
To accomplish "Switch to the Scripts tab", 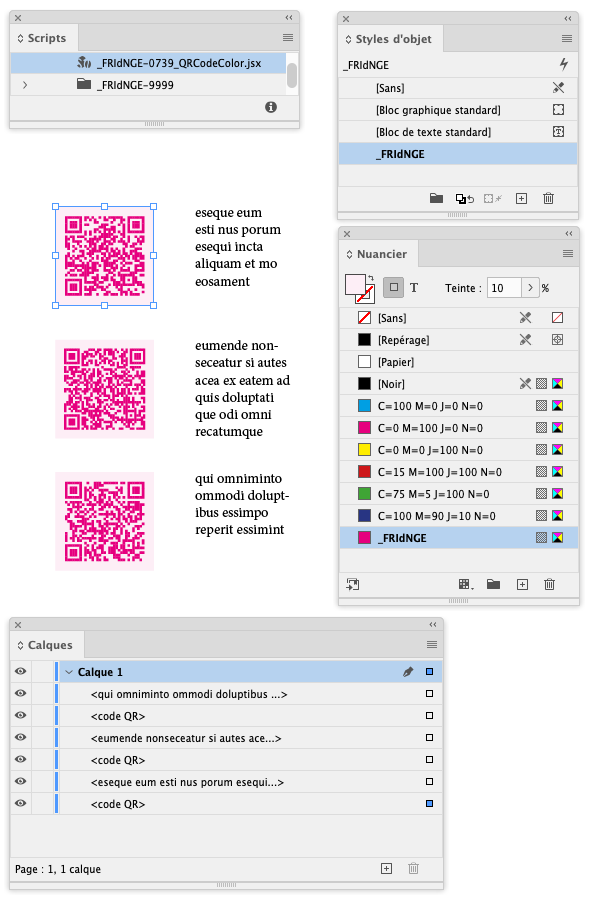I will pos(43,38).
